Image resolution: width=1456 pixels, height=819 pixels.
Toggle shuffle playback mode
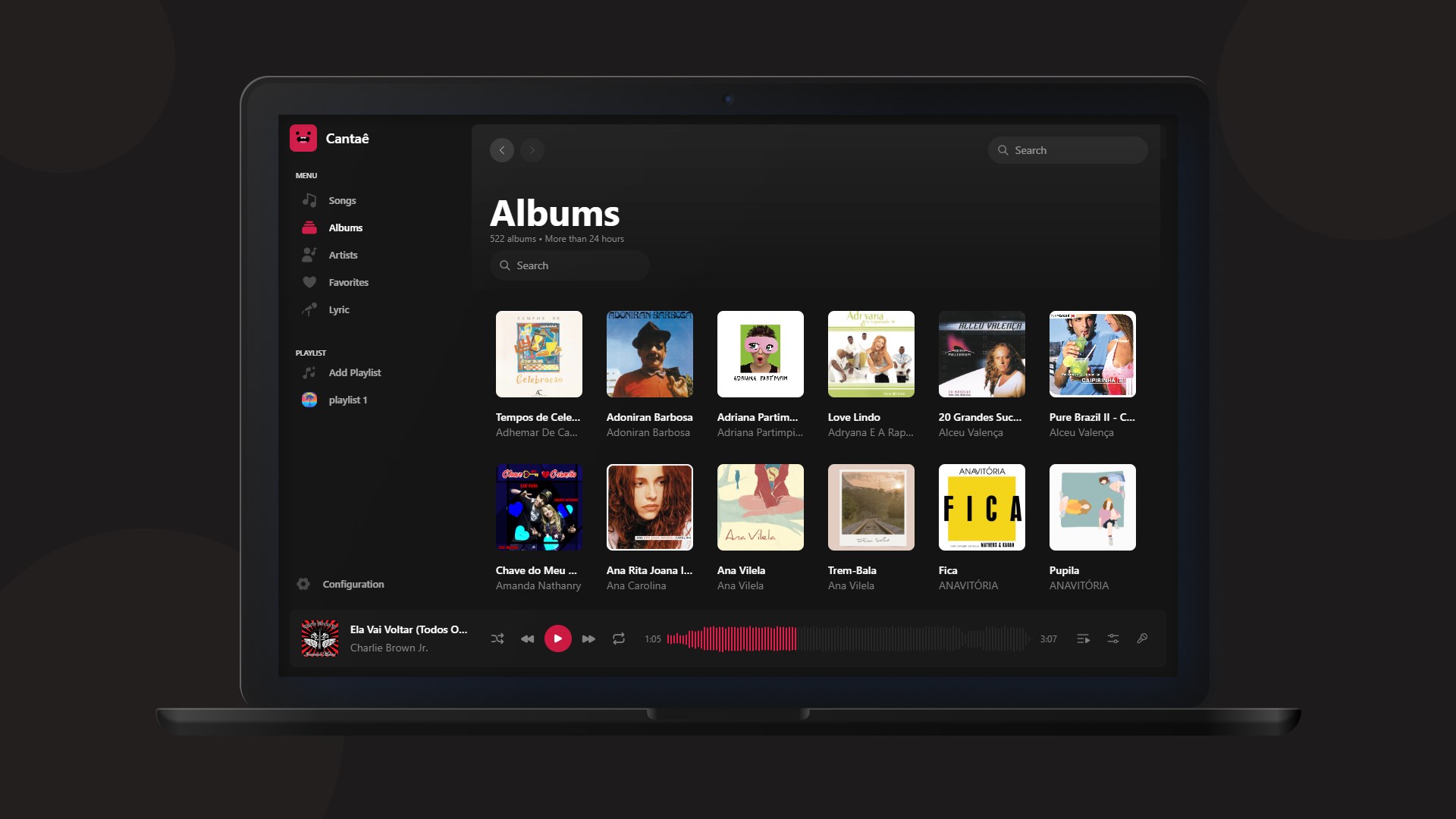point(497,639)
